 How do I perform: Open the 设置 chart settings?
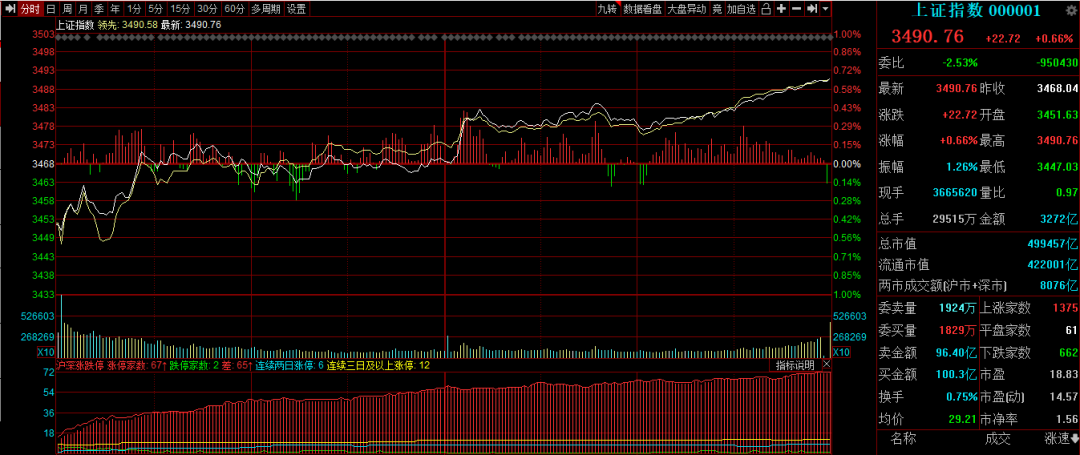(x=297, y=9)
